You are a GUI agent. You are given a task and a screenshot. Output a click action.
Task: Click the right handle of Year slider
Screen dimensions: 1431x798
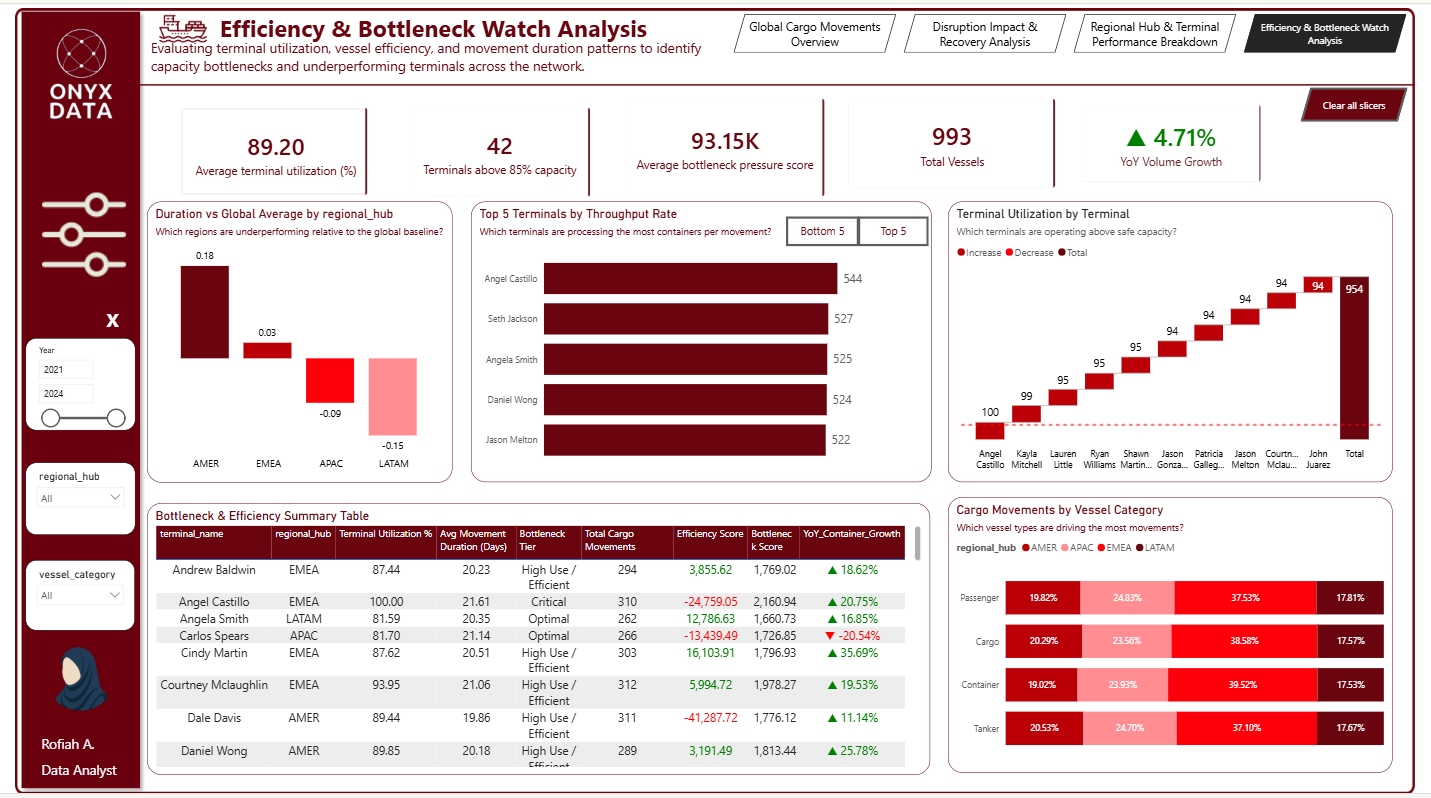point(116,418)
